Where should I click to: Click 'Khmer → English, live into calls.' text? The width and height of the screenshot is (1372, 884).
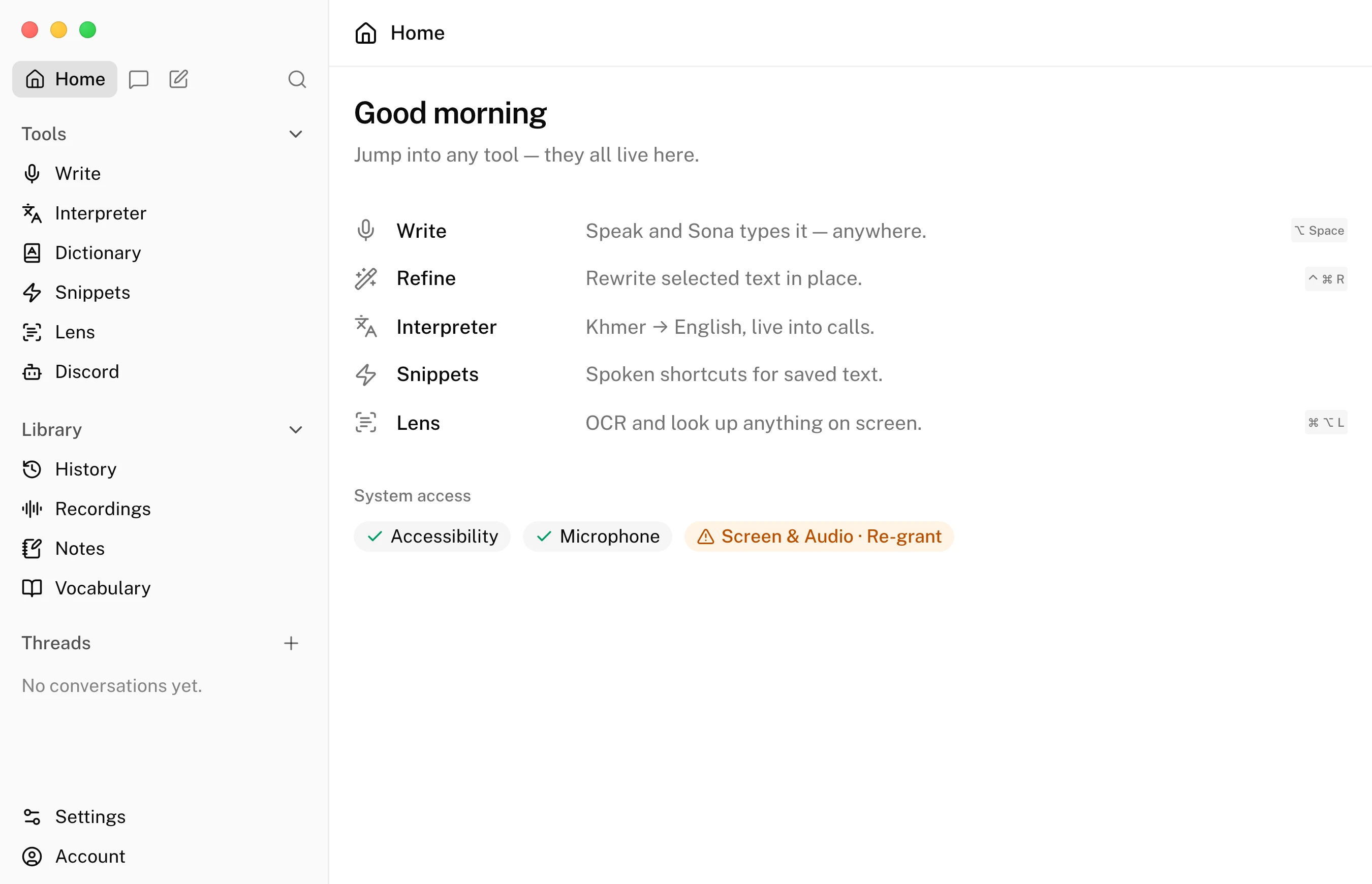click(x=730, y=327)
